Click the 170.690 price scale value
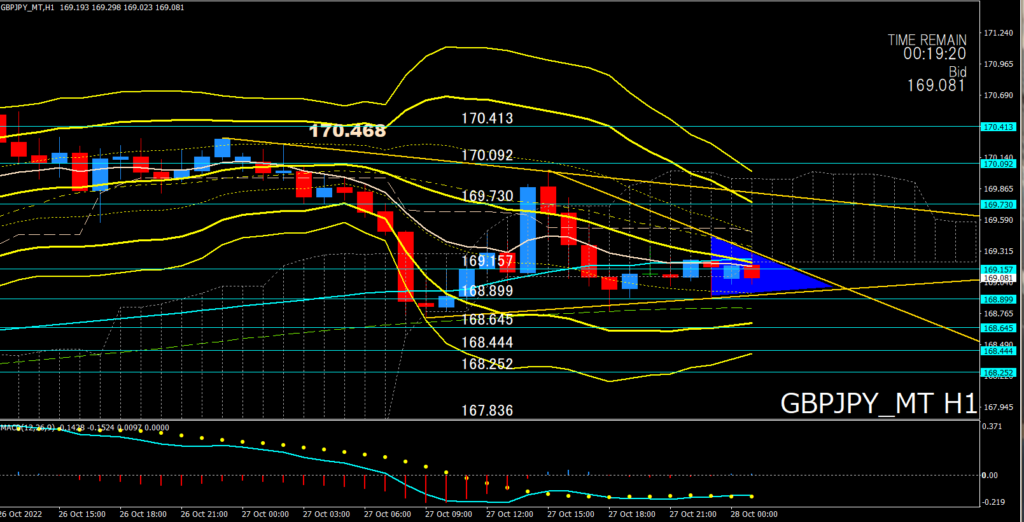The height and width of the screenshot is (522, 1024). pyautogui.click(x=999, y=95)
